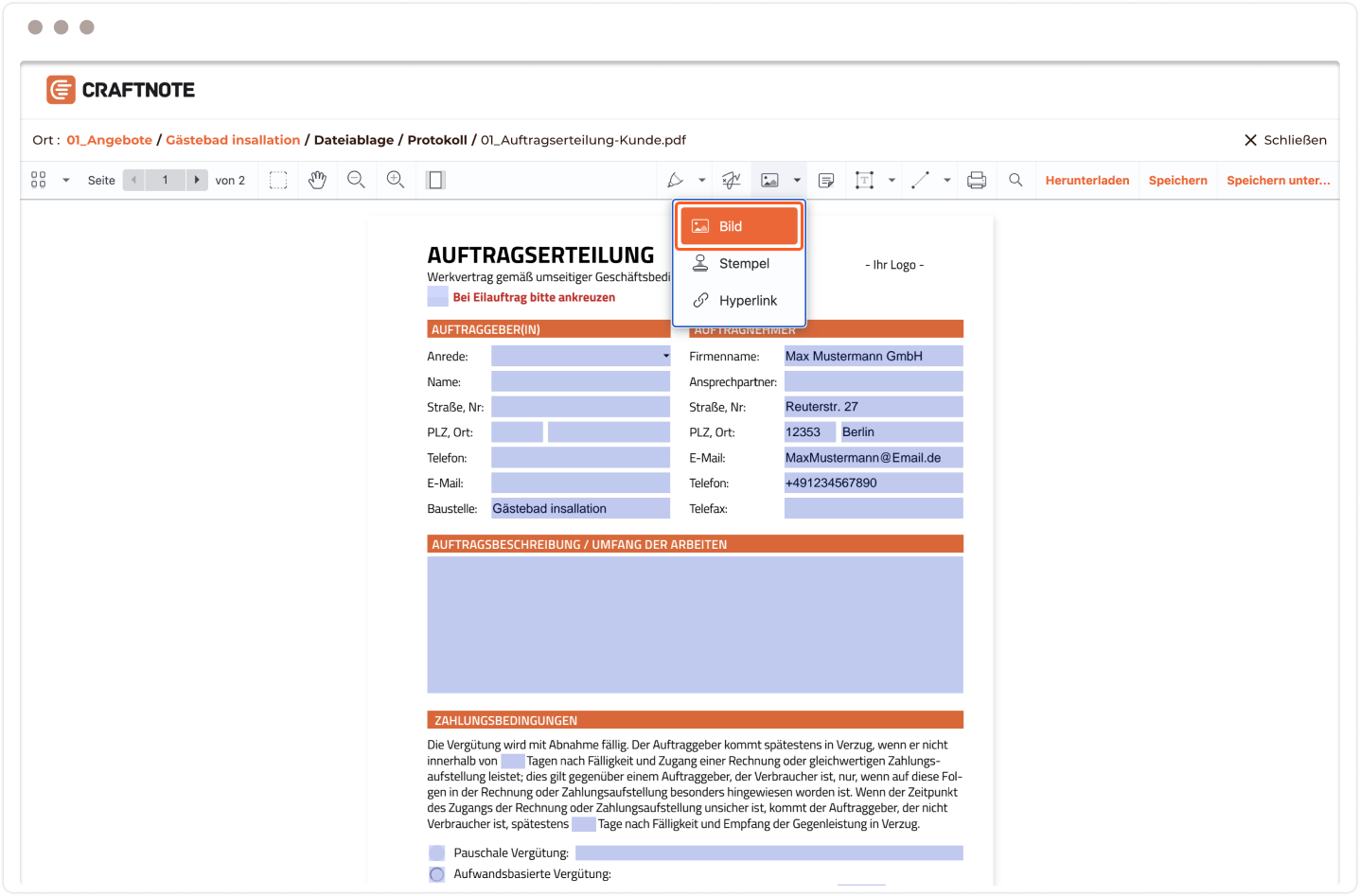This screenshot has width=1360, height=896.
Task: Close the viewer via Schließen
Action: click(1285, 140)
